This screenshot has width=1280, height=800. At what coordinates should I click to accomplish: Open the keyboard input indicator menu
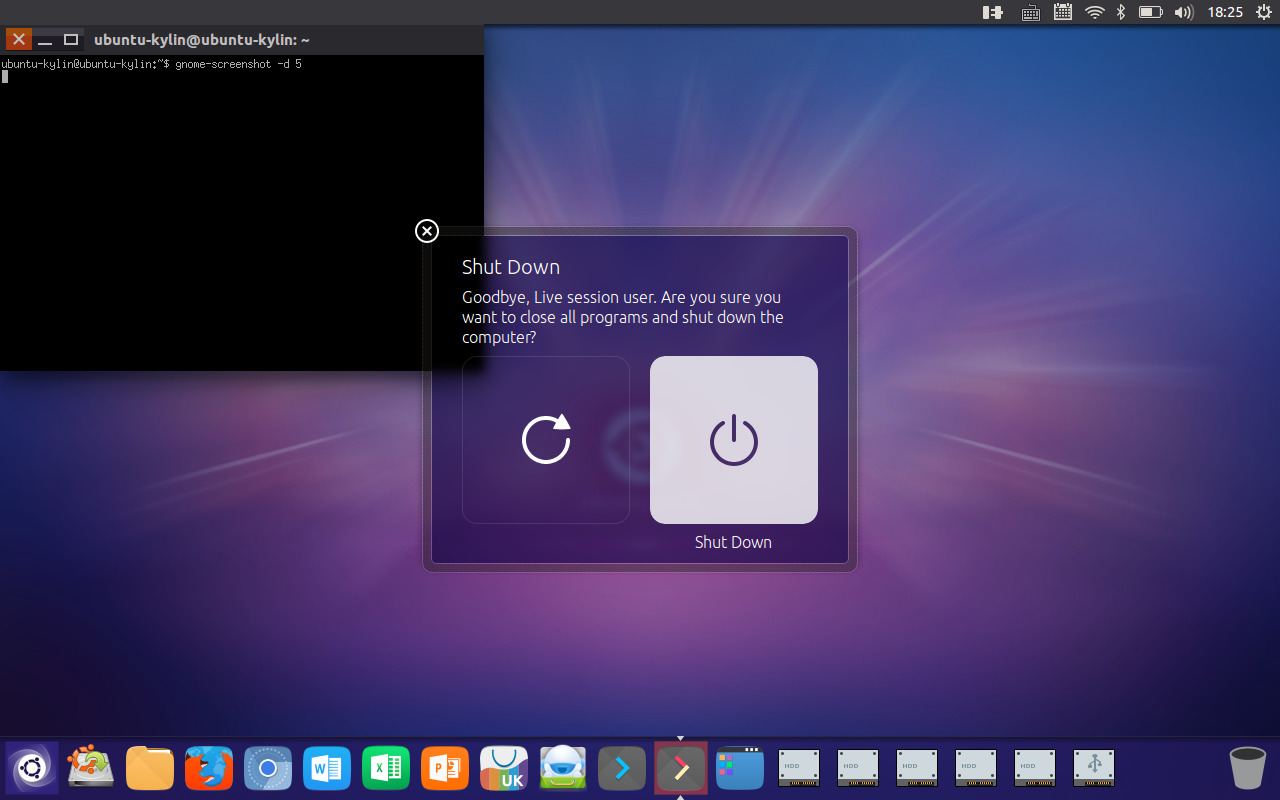pyautogui.click(x=1030, y=13)
